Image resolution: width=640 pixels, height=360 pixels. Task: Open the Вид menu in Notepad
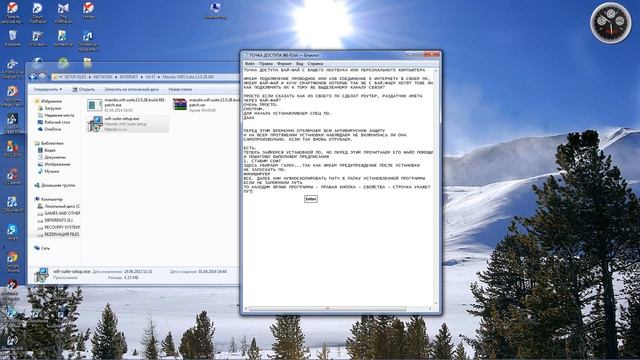300,64
